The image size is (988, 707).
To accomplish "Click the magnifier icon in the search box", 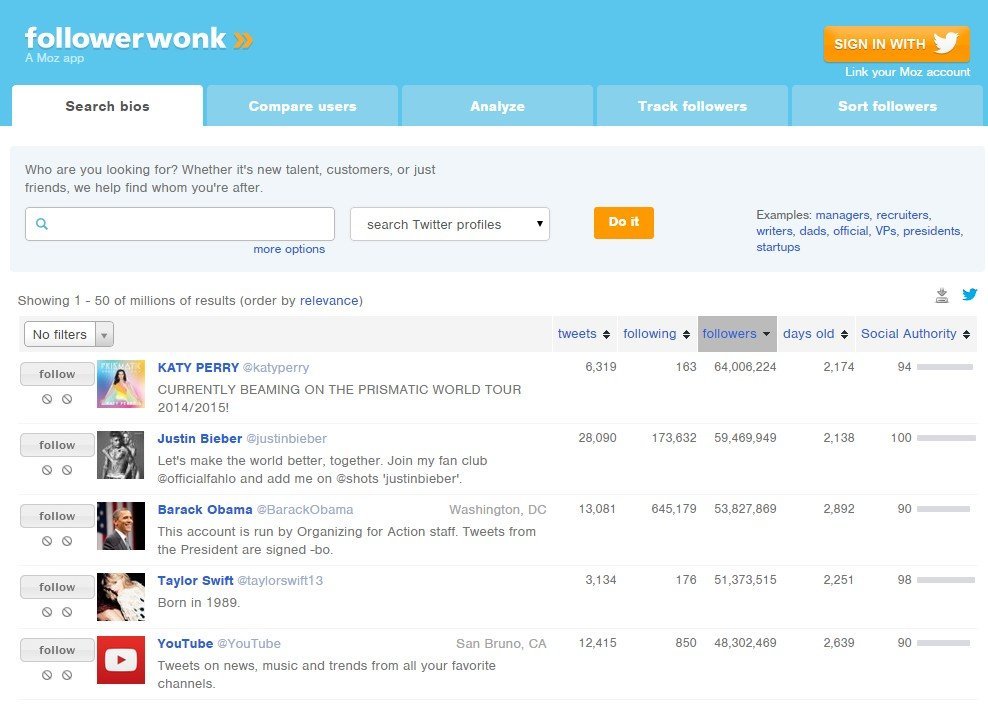I will 42,224.
